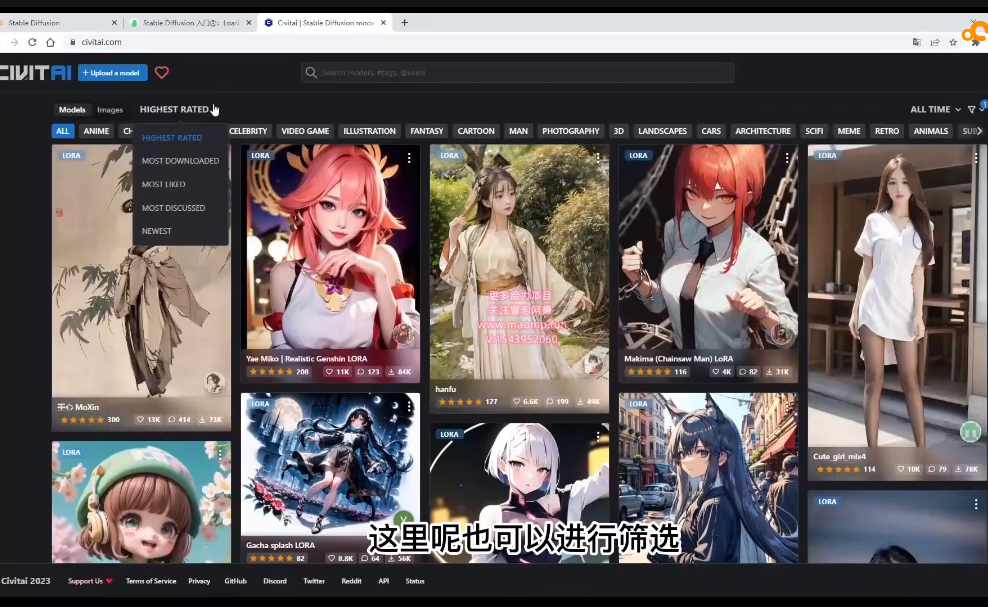Open filter funnel icon

pyautogui.click(x=972, y=110)
